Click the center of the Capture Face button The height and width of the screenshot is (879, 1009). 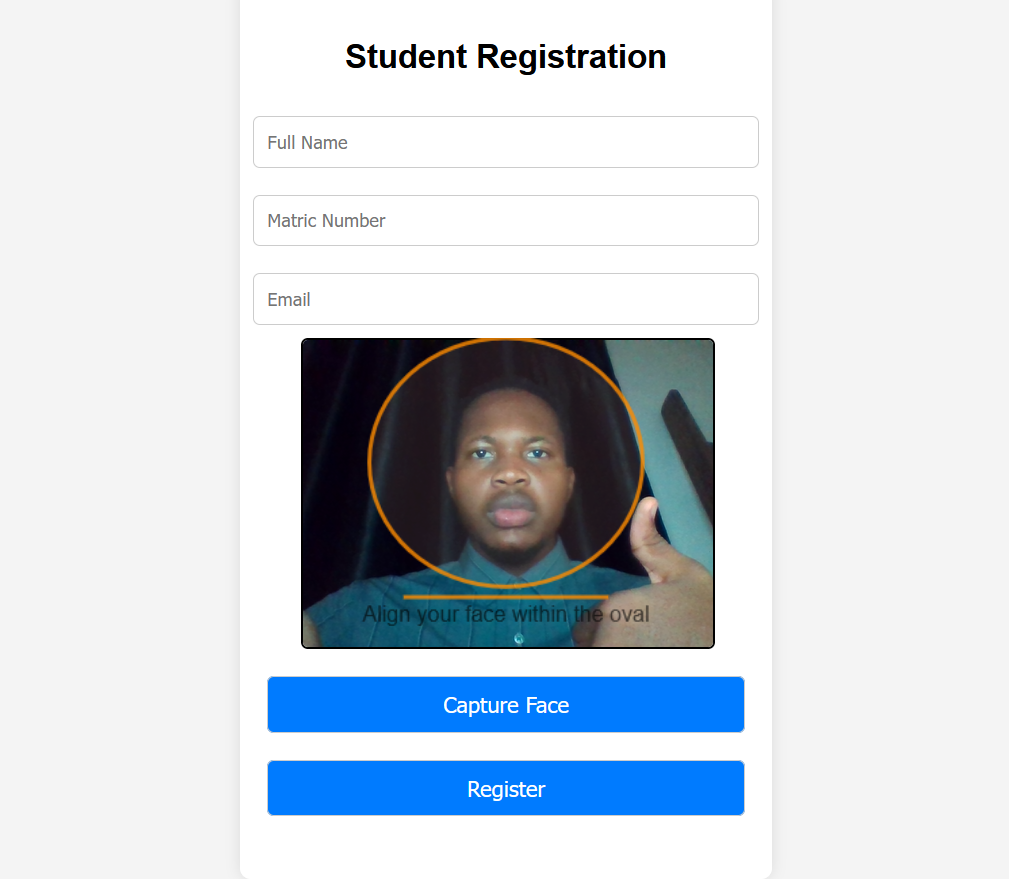point(505,704)
